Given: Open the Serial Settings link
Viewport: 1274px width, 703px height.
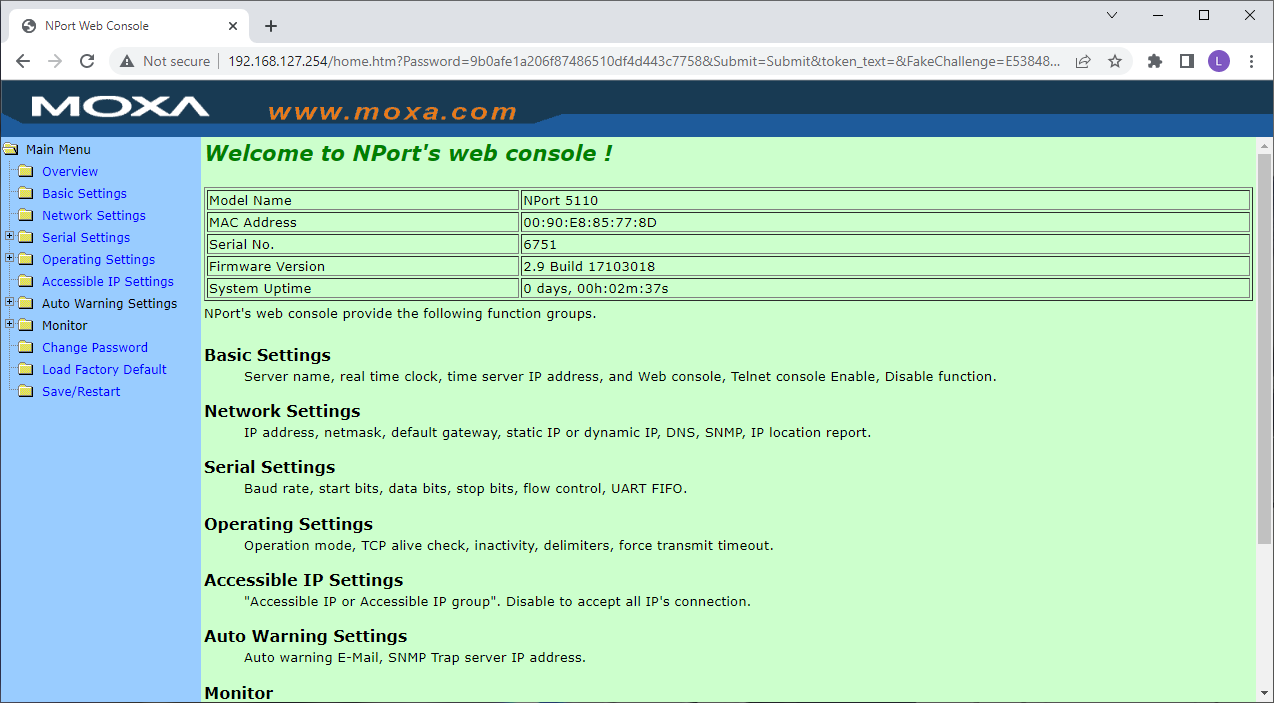Looking at the screenshot, I should click(86, 238).
